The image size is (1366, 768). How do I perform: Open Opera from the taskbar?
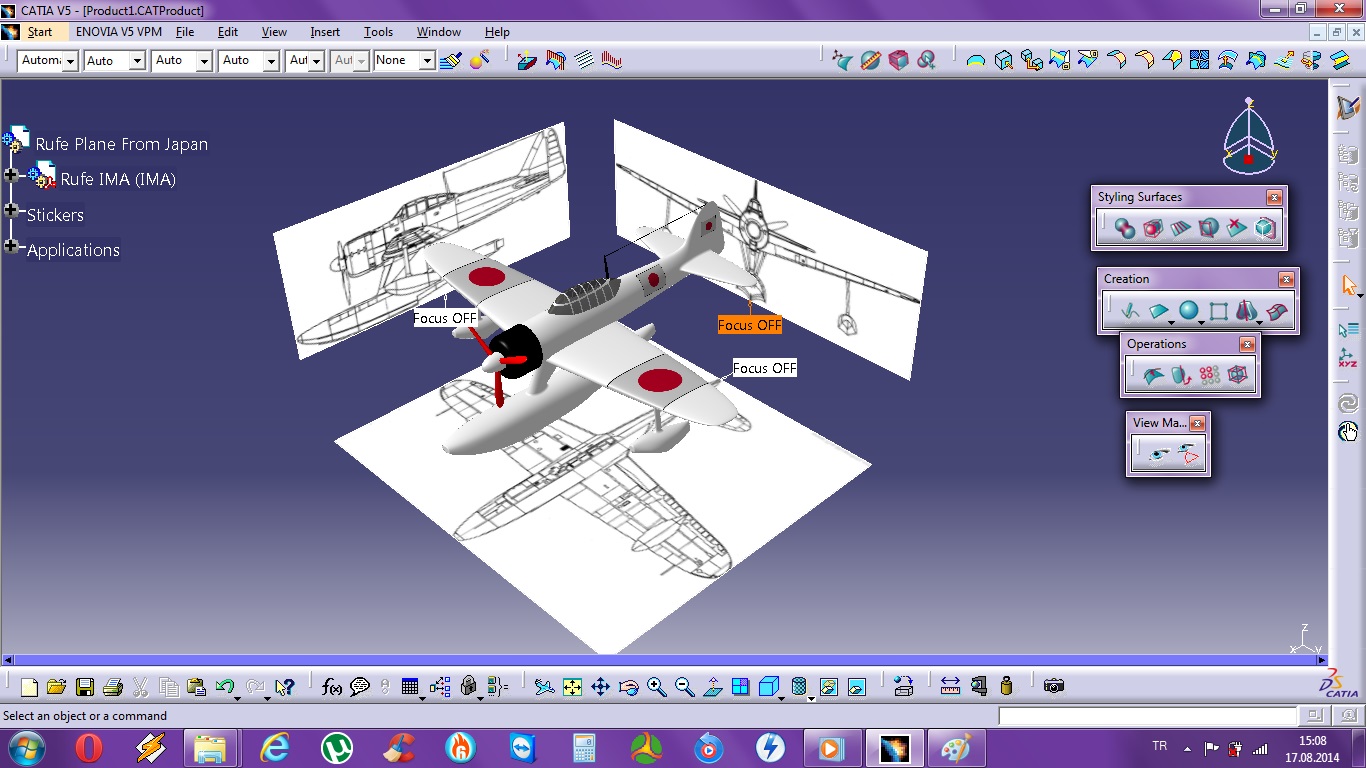pos(89,748)
